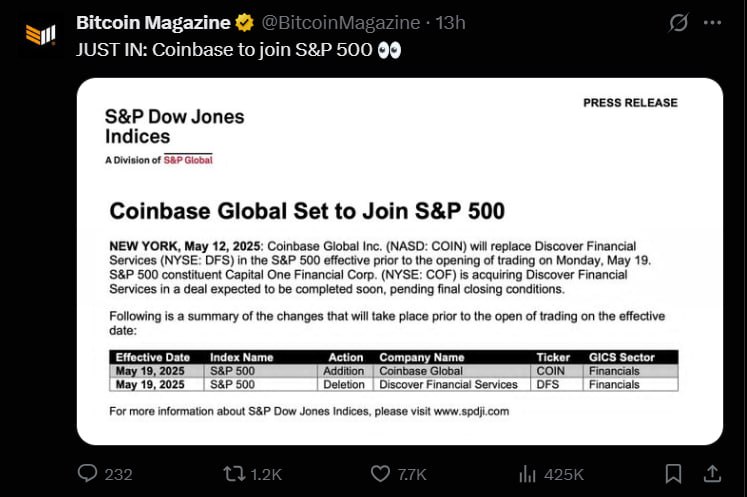The height and width of the screenshot is (497, 747).
Task: Open the Bitcoin Magazine display name
Action: (153, 23)
